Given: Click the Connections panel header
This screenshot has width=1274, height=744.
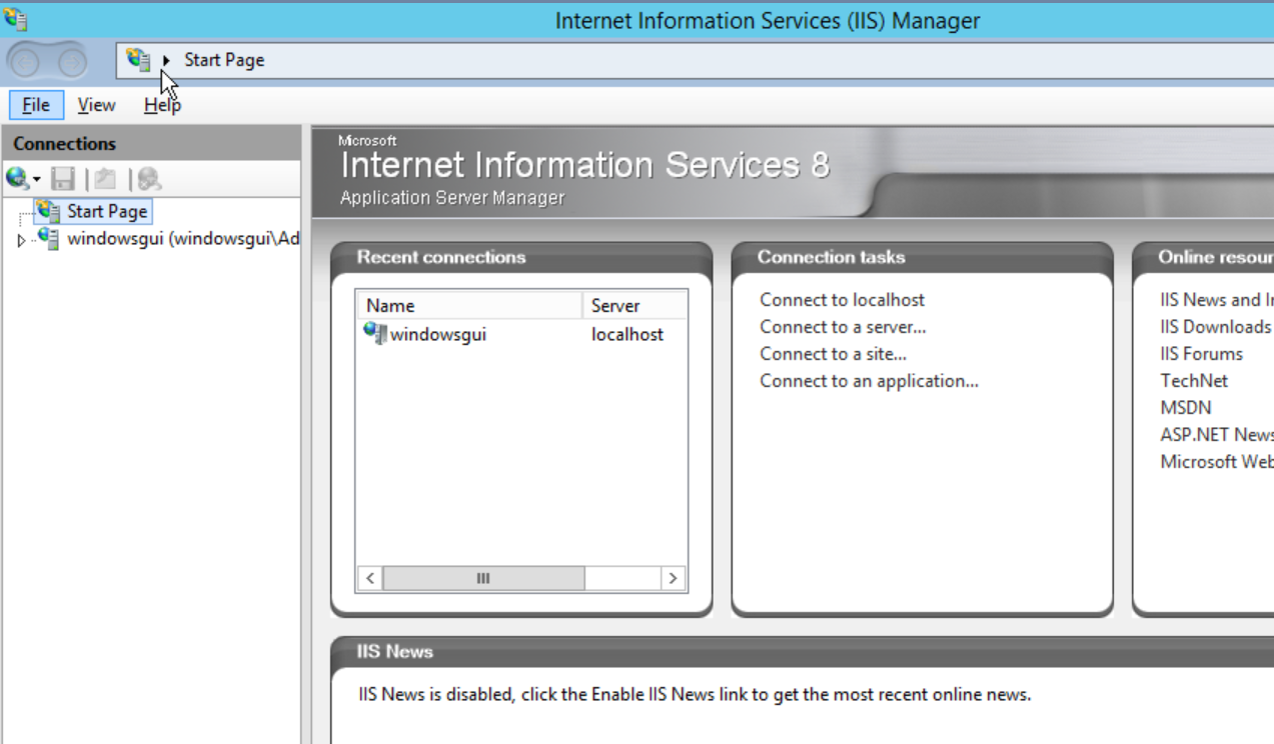Looking at the screenshot, I should pos(151,143).
